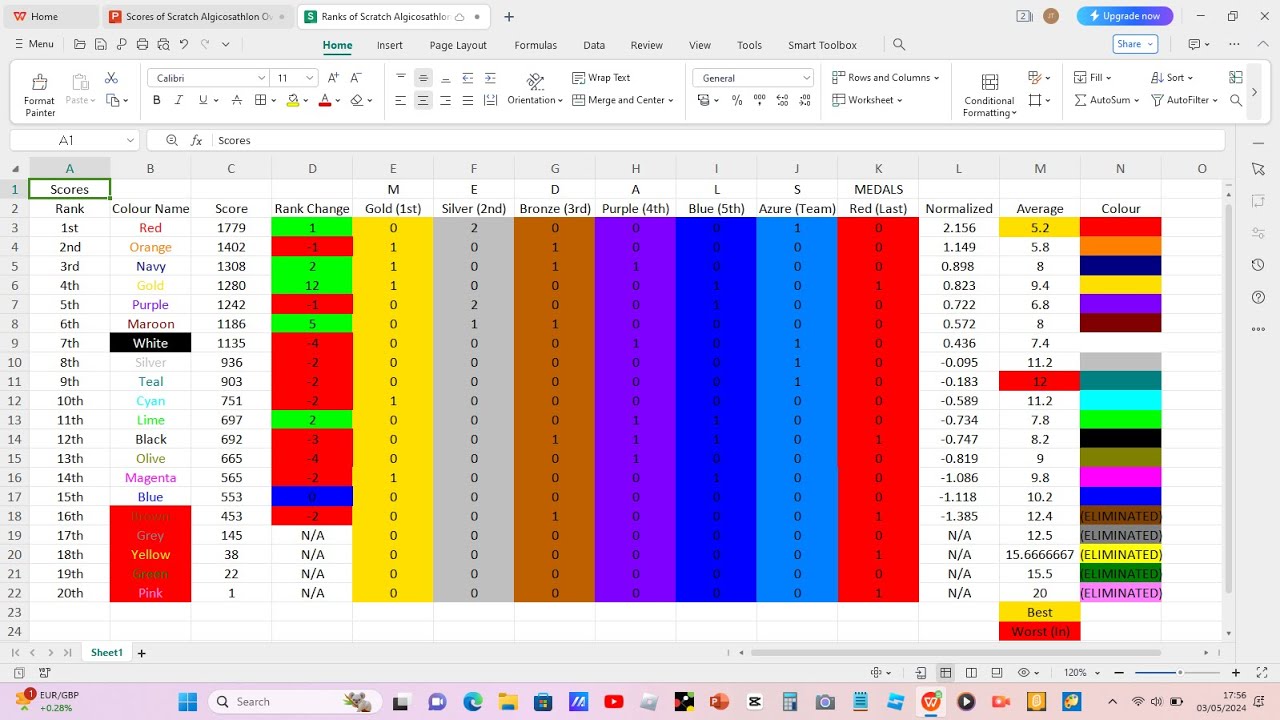1280x720 pixels.
Task: Click the fx insert function icon
Action: [197, 141]
